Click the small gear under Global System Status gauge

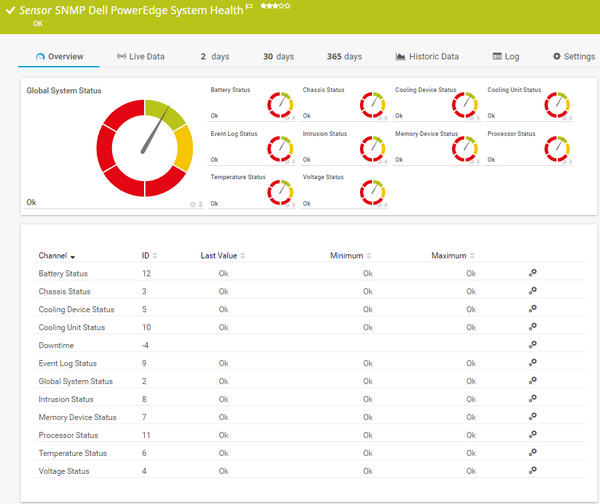pos(193,205)
